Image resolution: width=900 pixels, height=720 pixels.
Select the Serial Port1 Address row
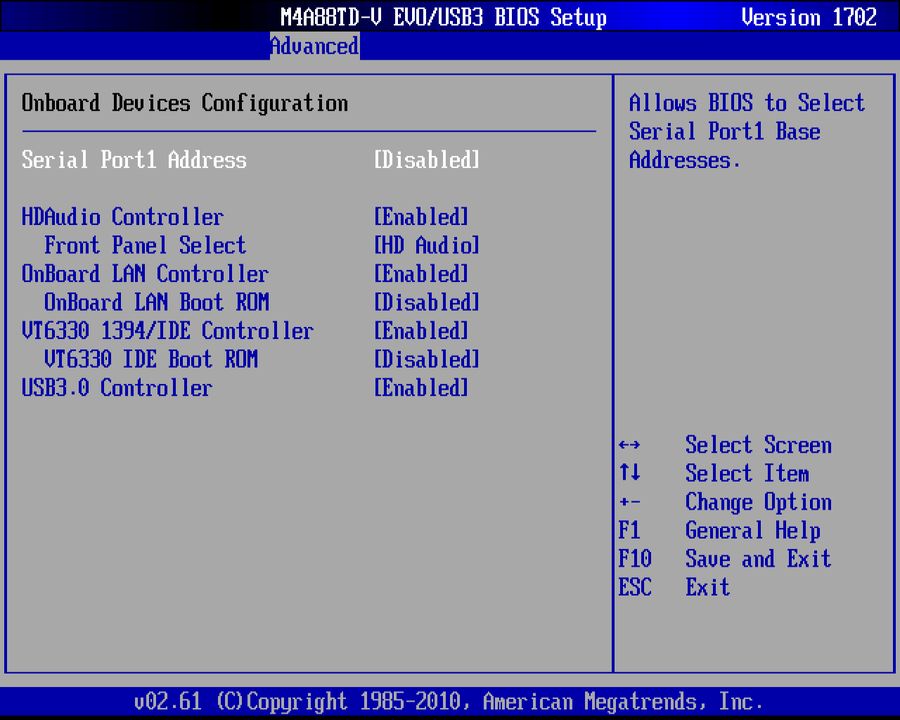pyautogui.click(x=133, y=160)
